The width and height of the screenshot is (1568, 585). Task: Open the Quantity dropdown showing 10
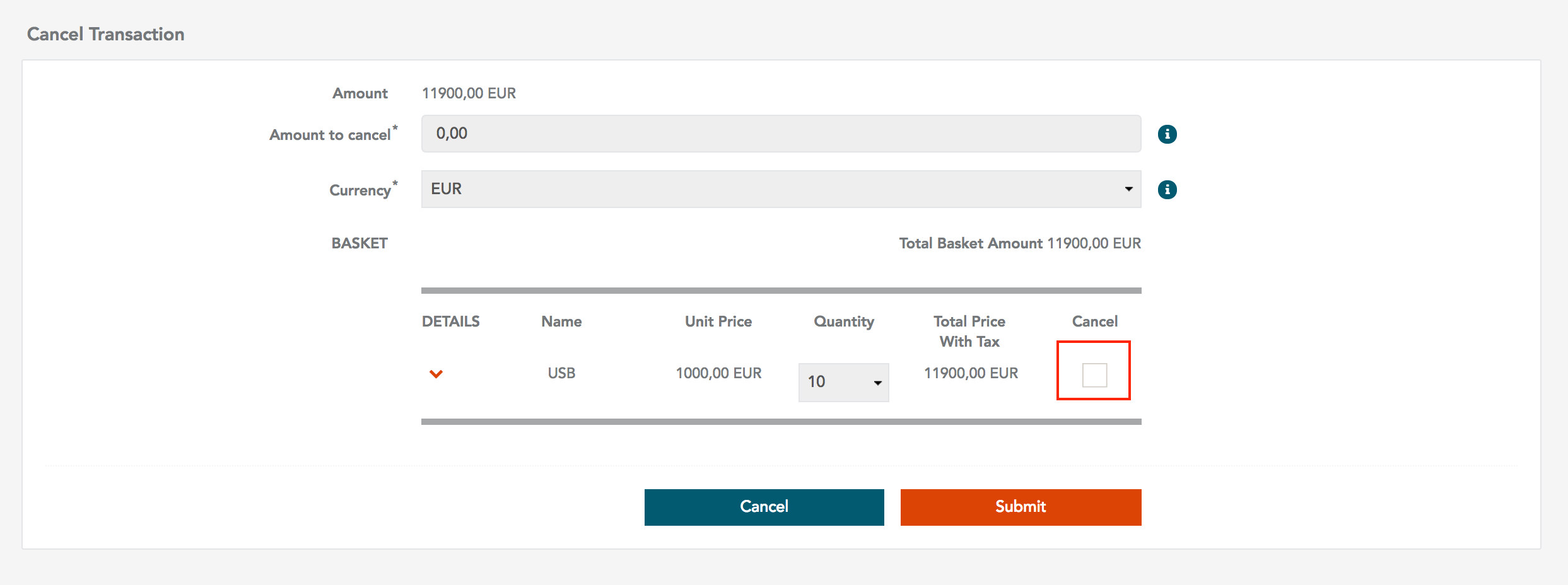click(x=843, y=382)
